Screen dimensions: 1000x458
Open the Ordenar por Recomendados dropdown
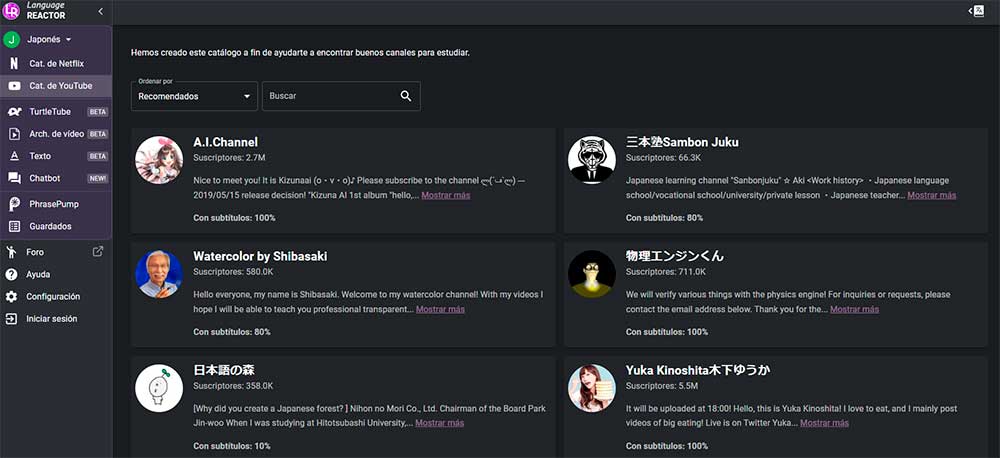pos(195,96)
